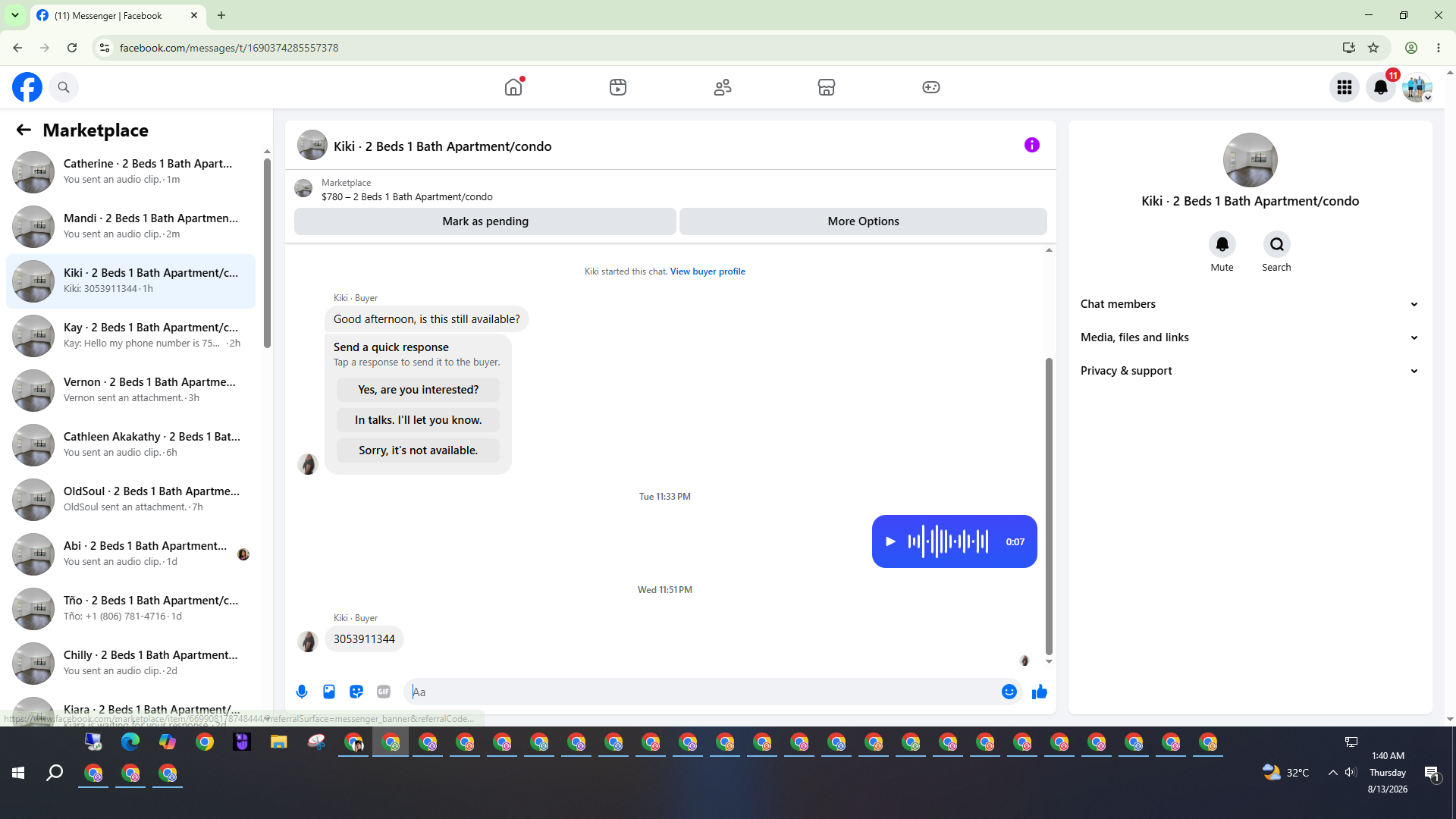Click the audio clip waveform

(948, 541)
